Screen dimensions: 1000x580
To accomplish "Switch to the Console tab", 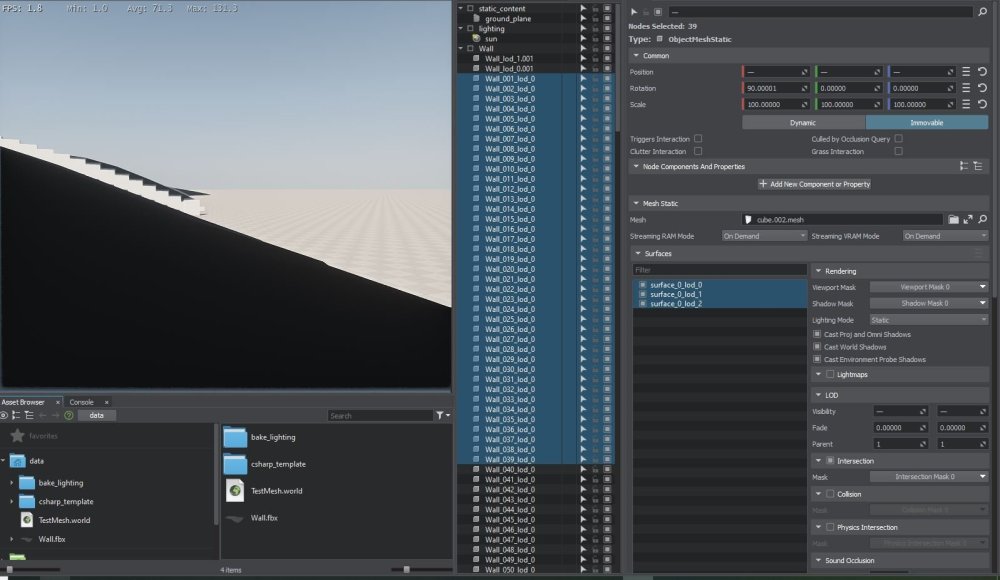I will coord(81,402).
